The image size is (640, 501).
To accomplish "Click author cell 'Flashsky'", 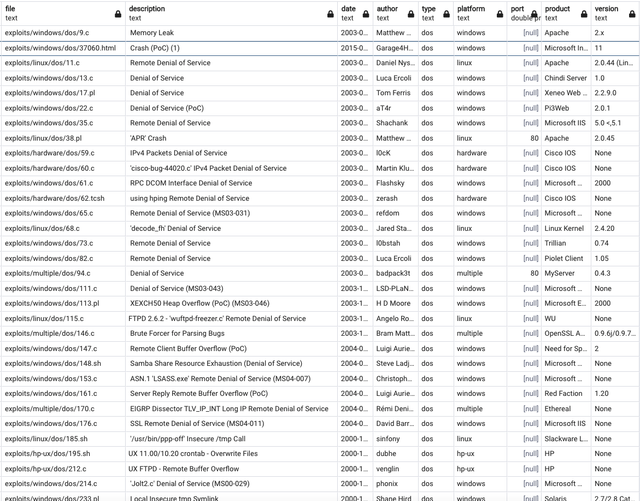I will pyautogui.click(x=396, y=183).
